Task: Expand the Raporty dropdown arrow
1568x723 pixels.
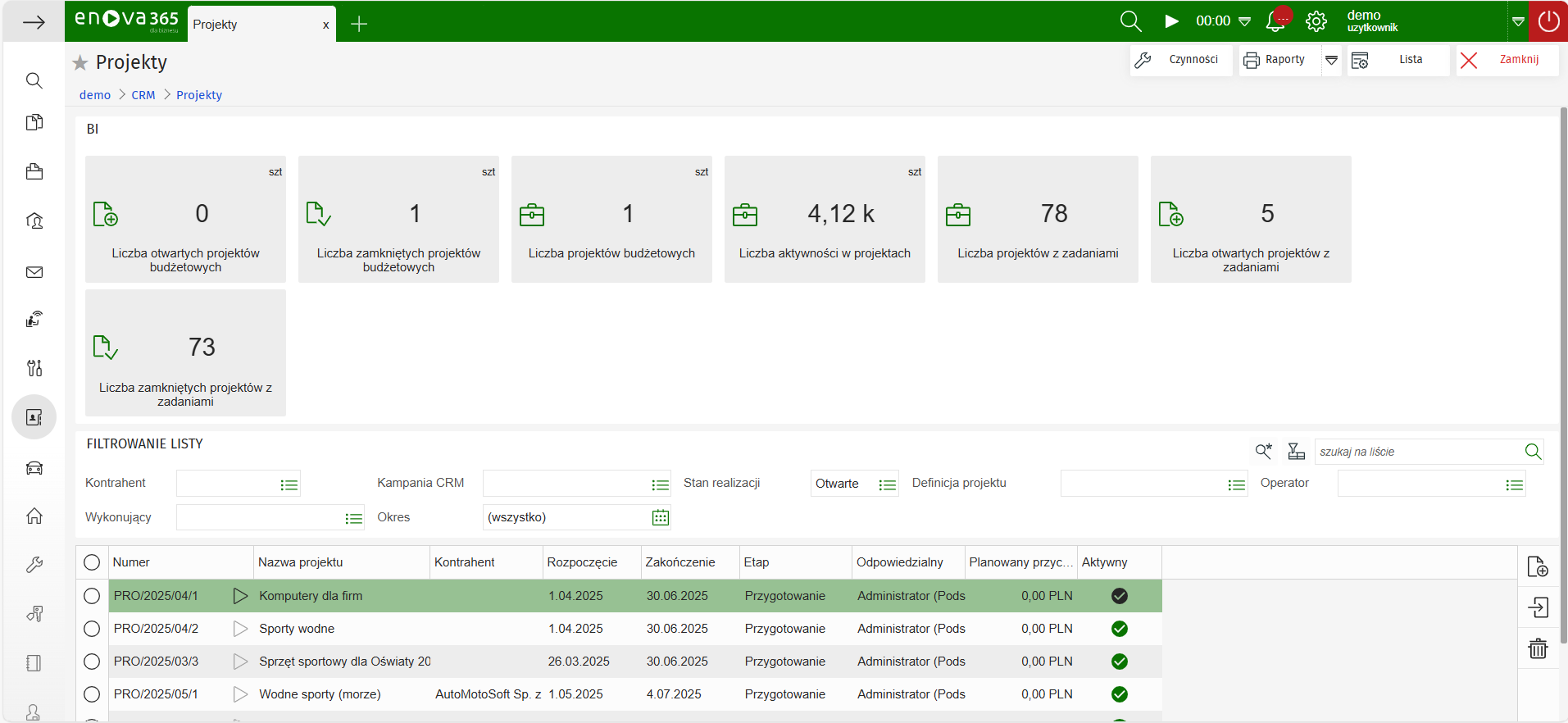Action: tap(1332, 60)
